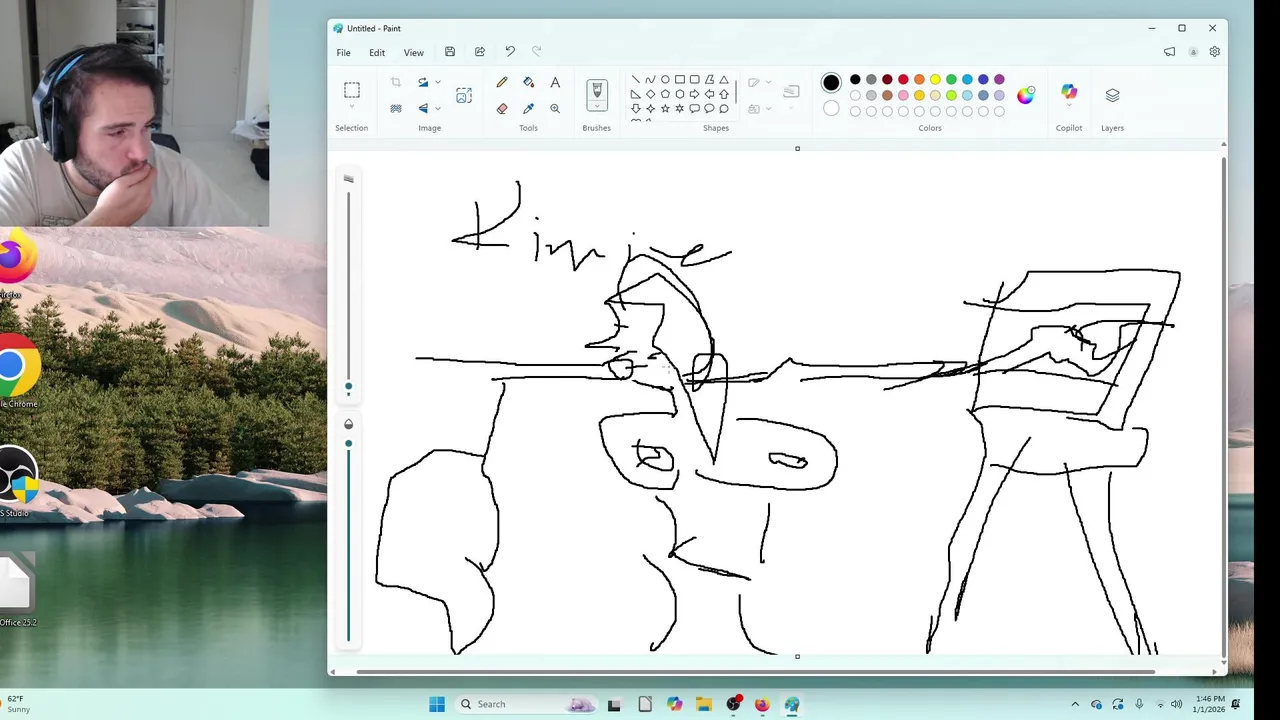Expand the Rotate dropdown arrow

(437, 82)
